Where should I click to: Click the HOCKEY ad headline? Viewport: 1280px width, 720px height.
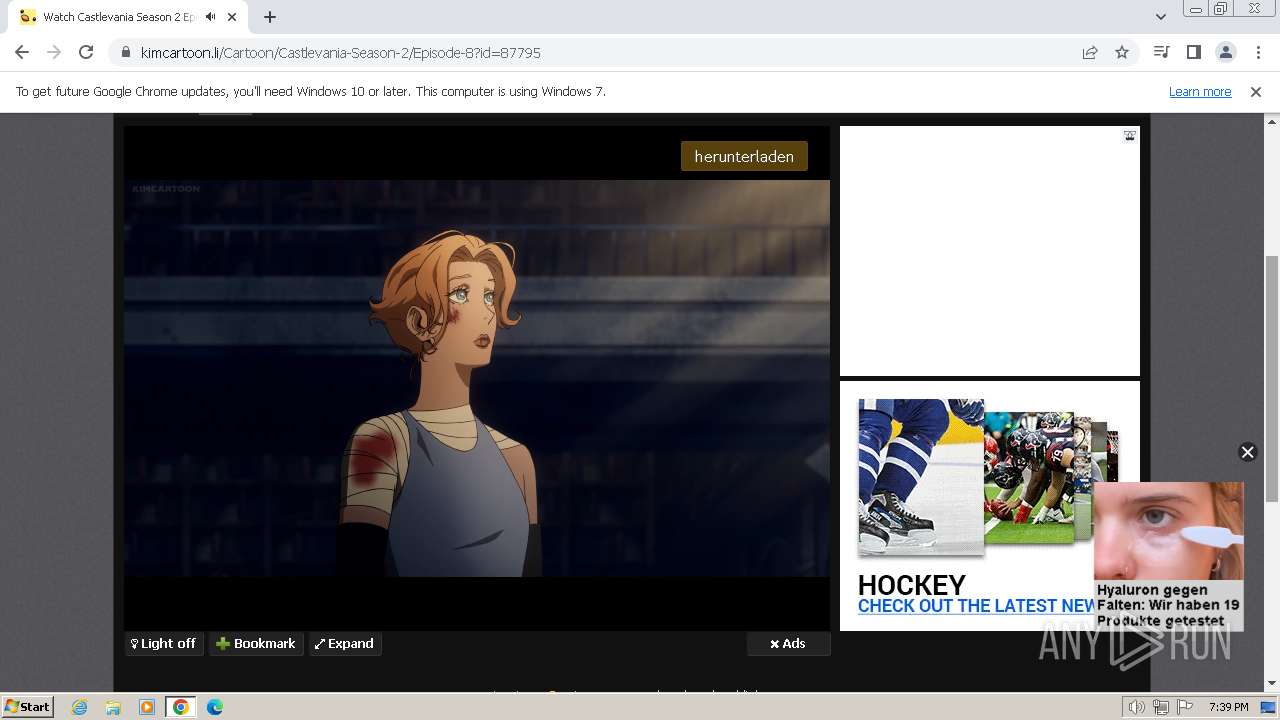(911, 585)
